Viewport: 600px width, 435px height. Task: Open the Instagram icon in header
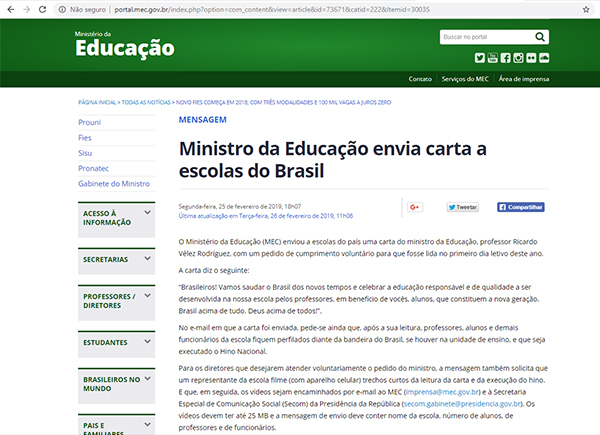tap(519, 58)
